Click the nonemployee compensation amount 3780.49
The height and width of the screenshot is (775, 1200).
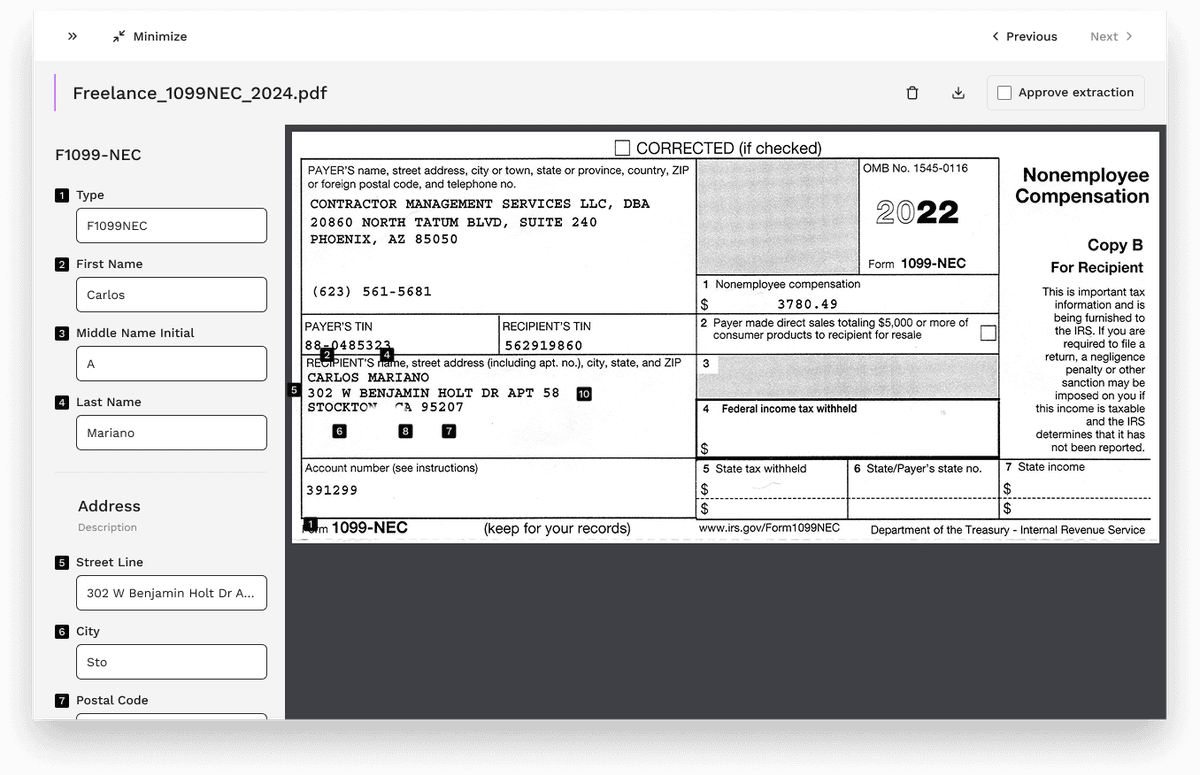807,304
